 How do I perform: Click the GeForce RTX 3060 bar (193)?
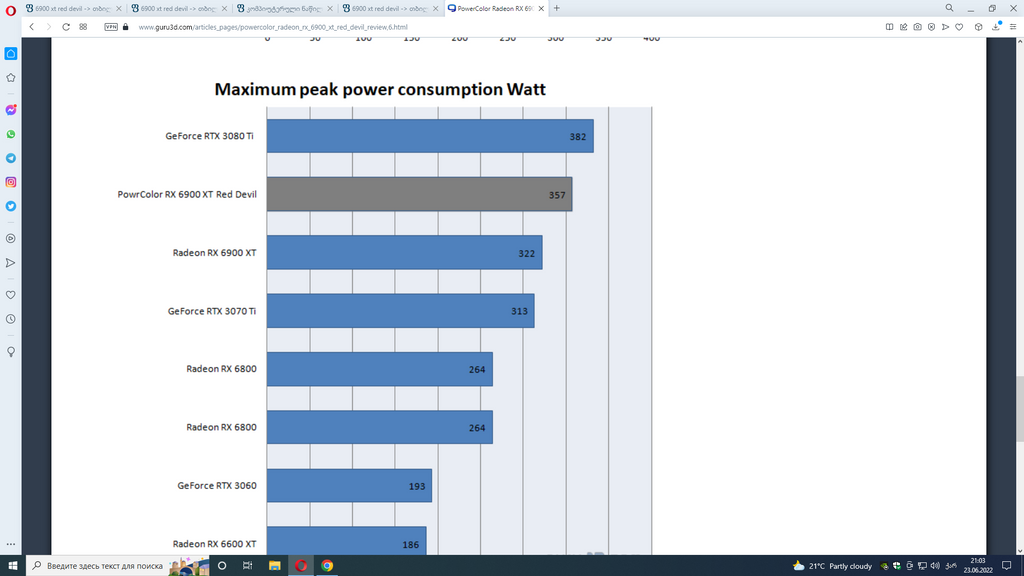pyautogui.click(x=349, y=485)
